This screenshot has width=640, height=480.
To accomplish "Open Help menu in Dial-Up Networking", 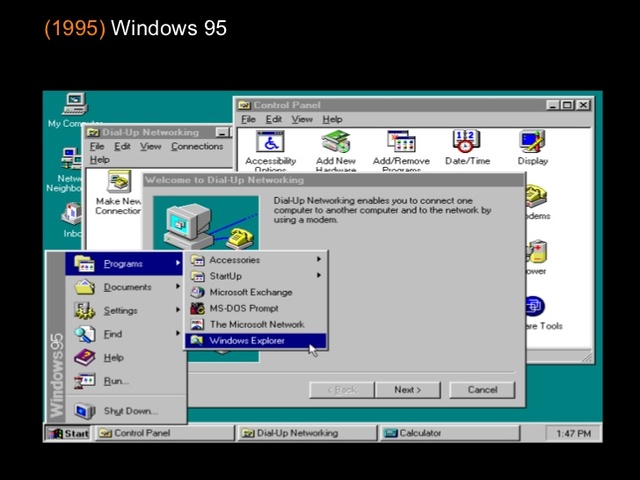I will [x=100, y=160].
